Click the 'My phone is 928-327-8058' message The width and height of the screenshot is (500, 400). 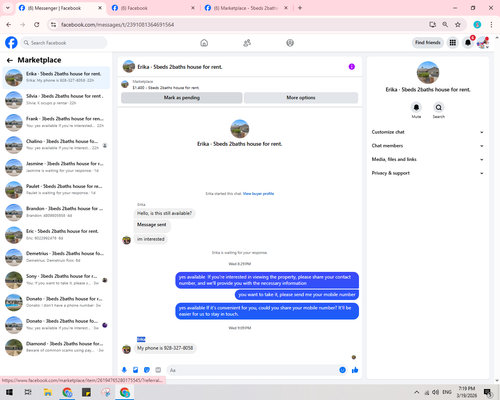pos(165,348)
